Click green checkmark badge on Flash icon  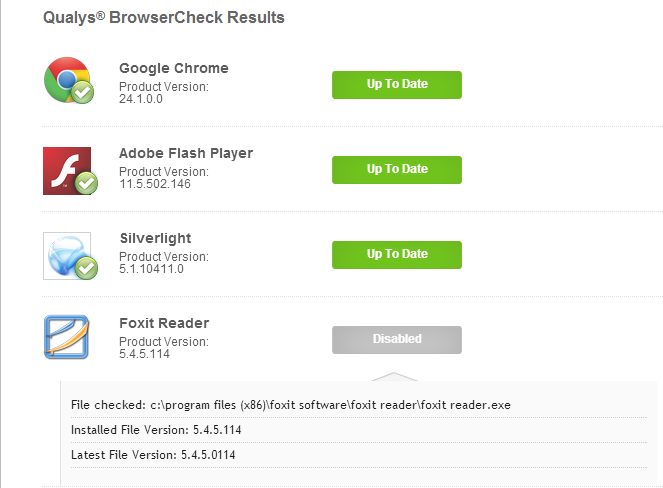coord(87,183)
